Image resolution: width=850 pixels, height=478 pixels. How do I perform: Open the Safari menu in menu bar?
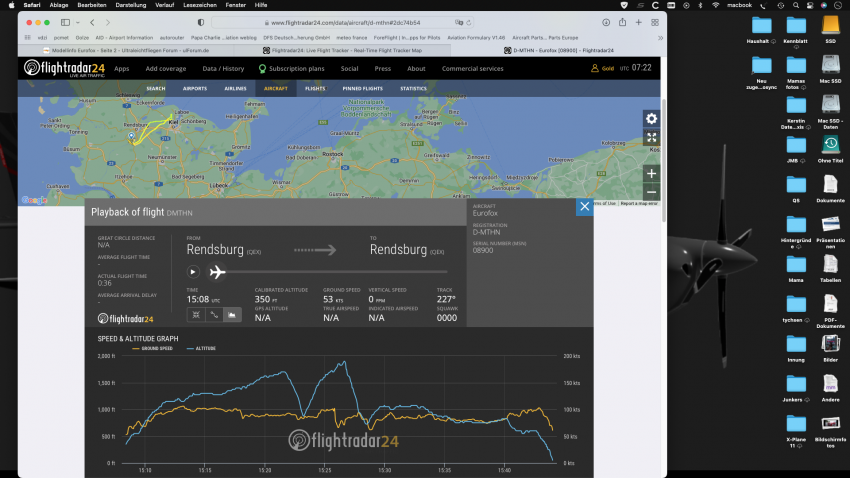coord(31,5)
